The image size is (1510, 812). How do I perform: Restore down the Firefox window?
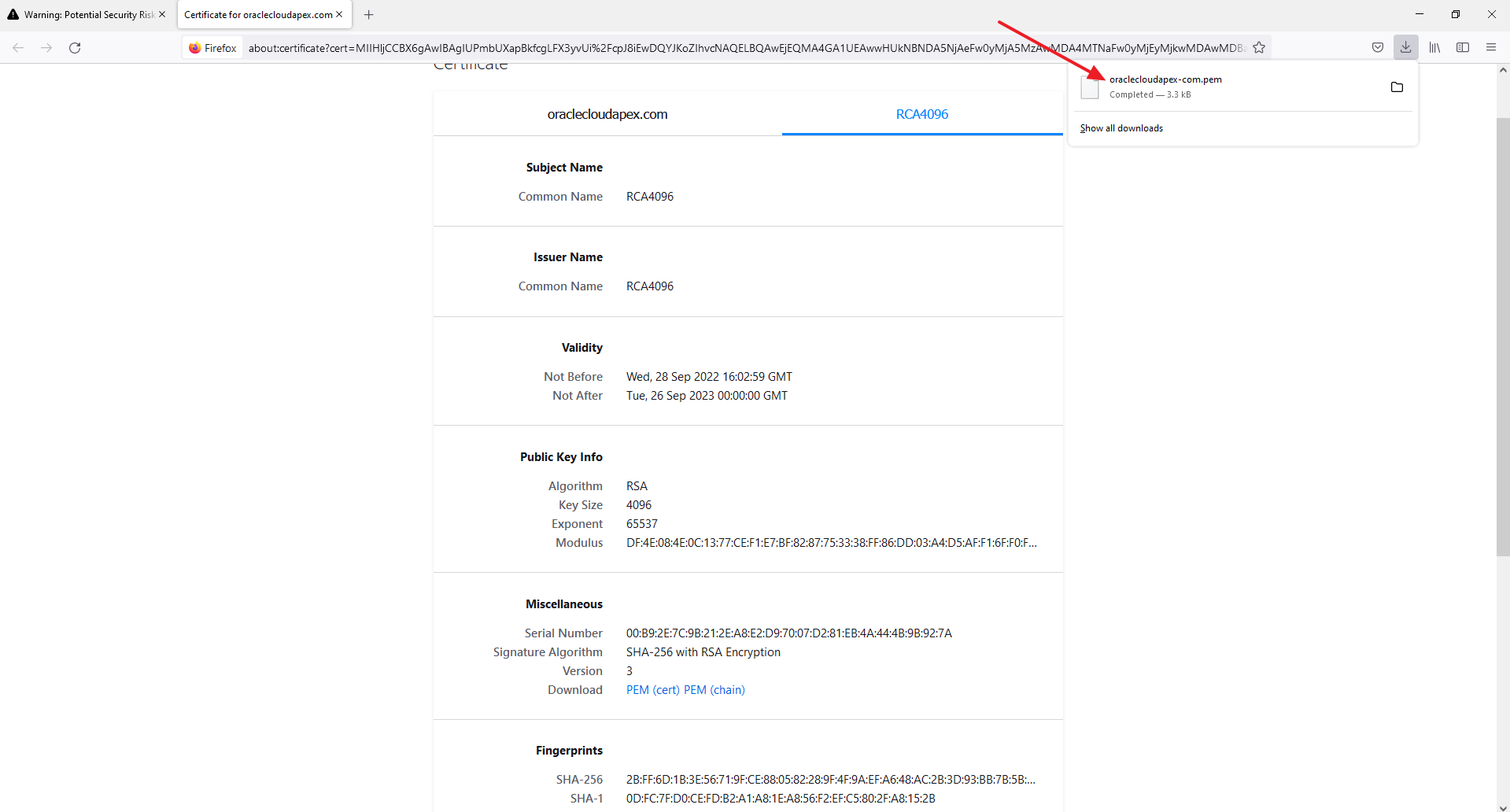1456,14
